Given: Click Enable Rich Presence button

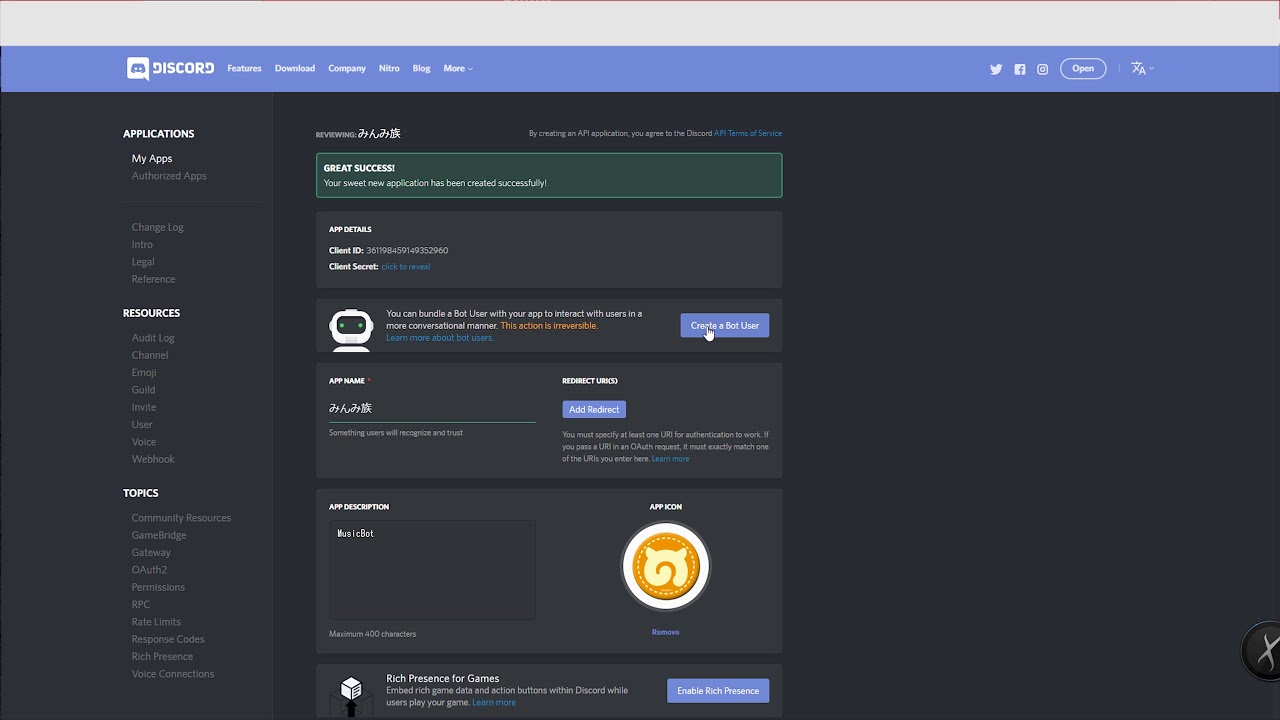Looking at the screenshot, I should tap(718, 691).
